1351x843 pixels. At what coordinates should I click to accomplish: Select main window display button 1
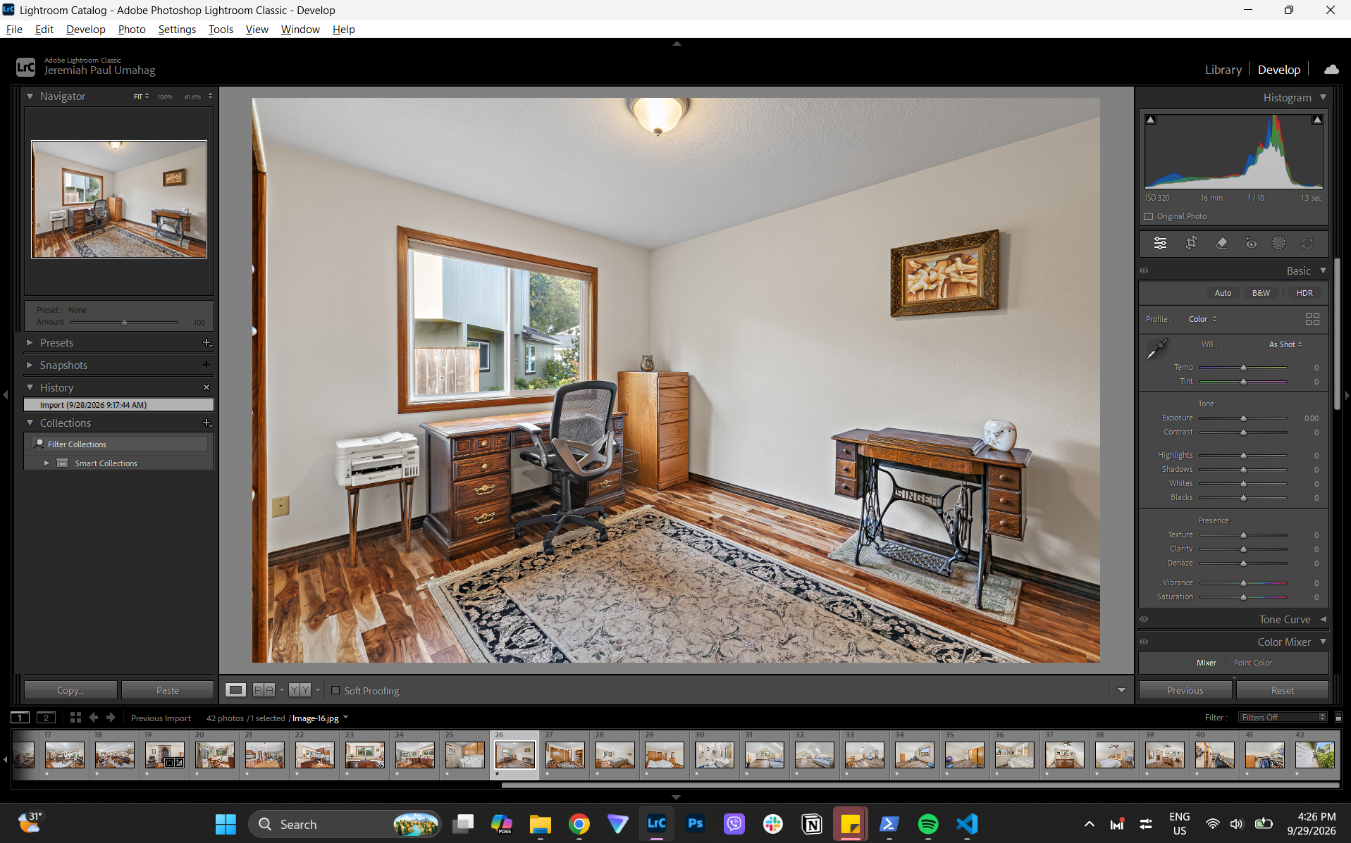[20, 717]
